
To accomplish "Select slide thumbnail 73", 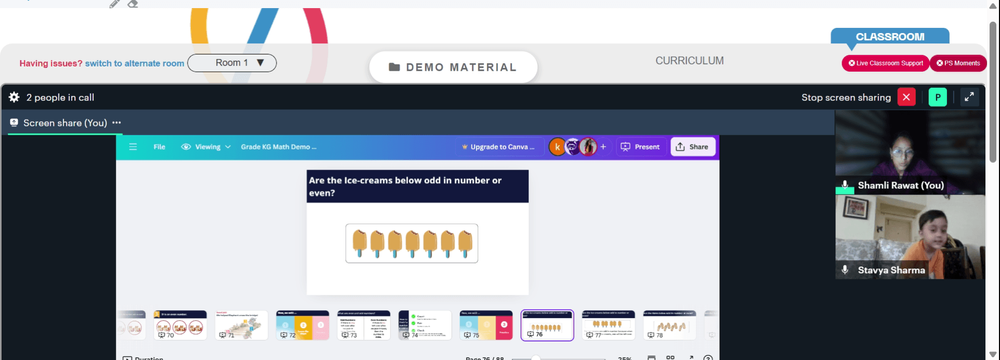I will tap(363, 325).
